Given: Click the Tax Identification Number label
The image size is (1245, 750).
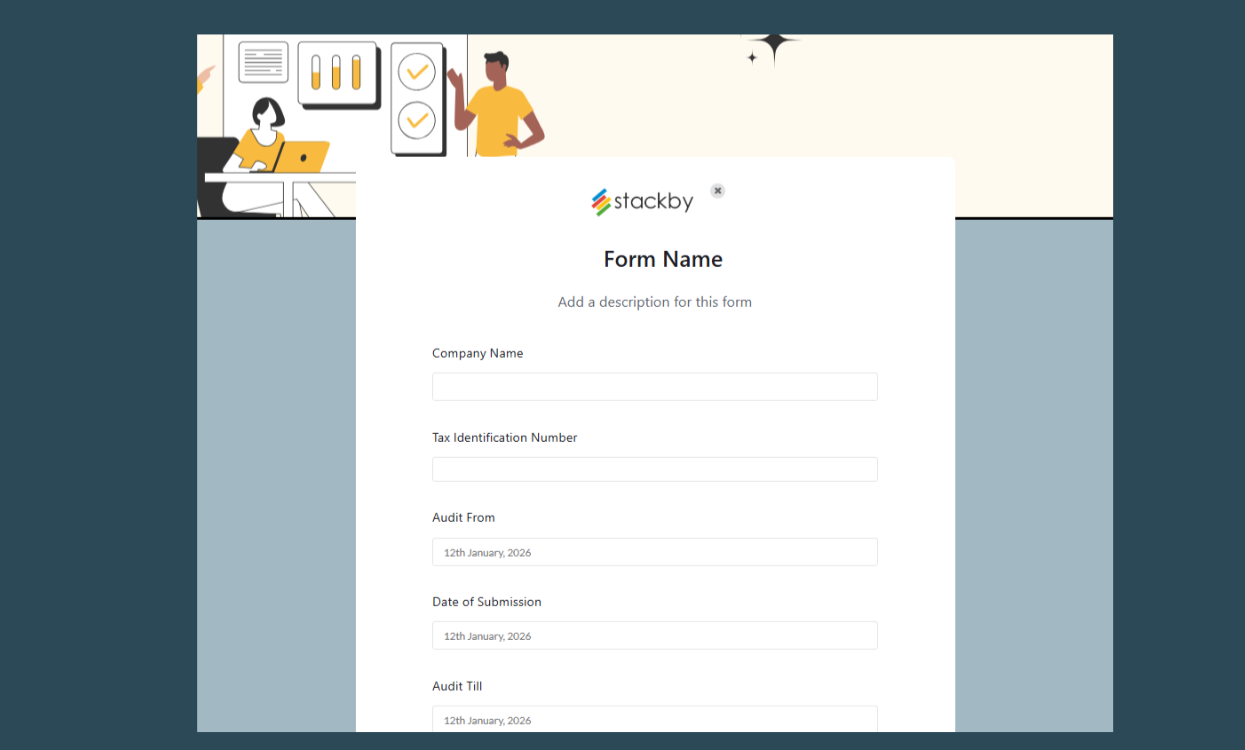Looking at the screenshot, I should 504,437.
